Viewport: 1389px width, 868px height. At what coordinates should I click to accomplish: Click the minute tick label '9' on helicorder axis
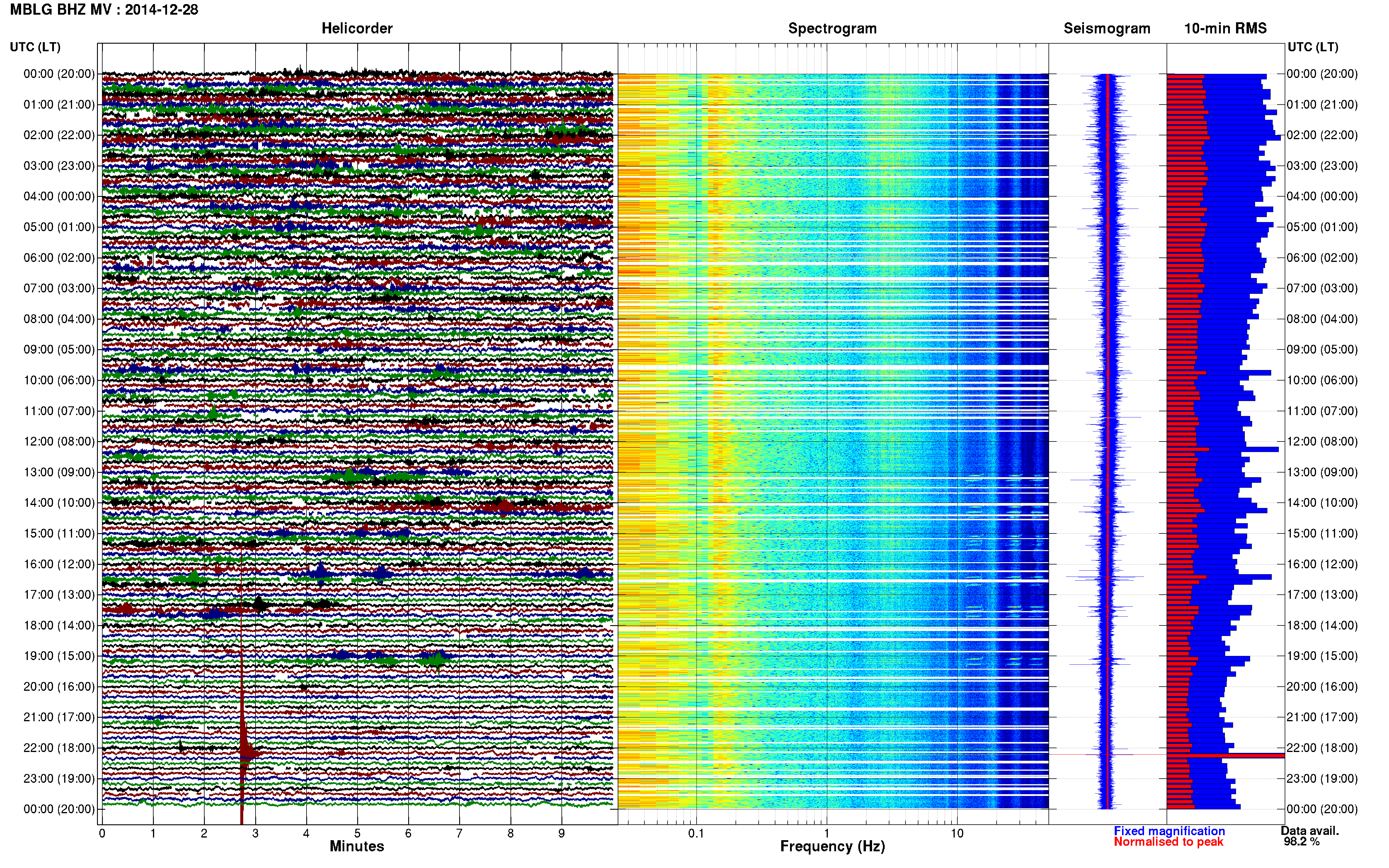click(561, 833)
